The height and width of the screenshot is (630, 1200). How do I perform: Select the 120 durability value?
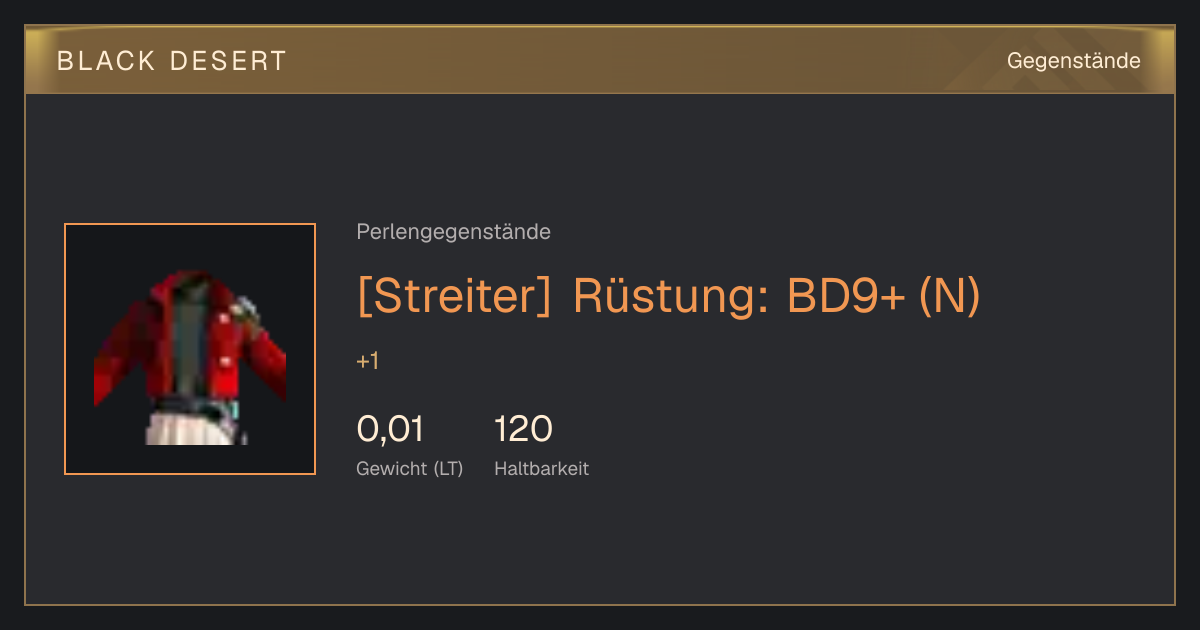coord(523,429)
